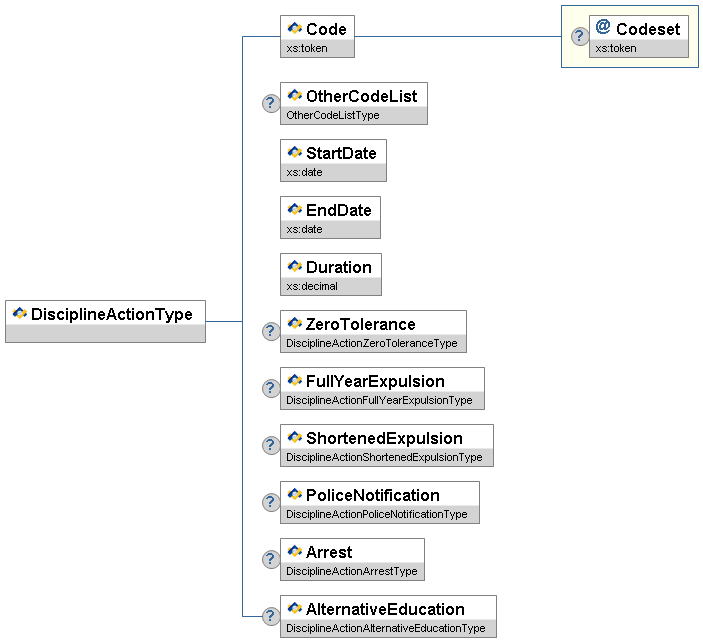This screenshot has height=642, width=703.
Task: Click the @ attribute icon on Codeset
Action: 603,28
